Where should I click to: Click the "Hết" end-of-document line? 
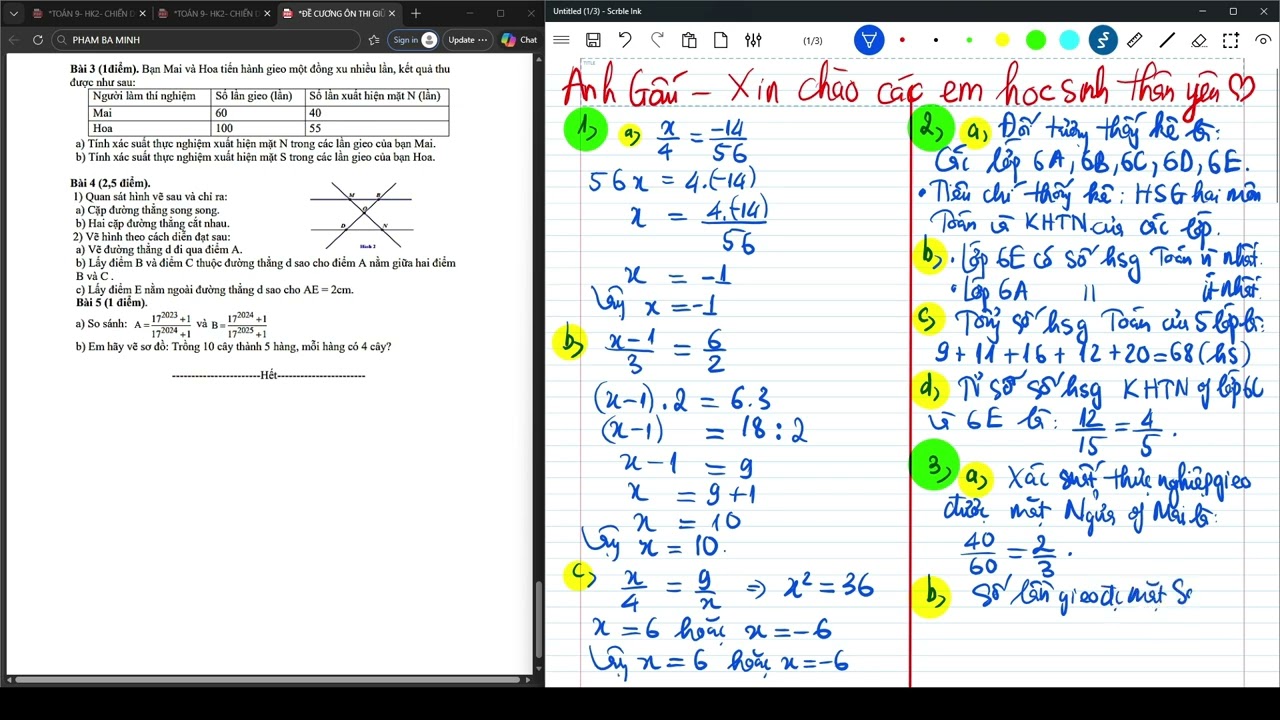[x=268, y=375]
